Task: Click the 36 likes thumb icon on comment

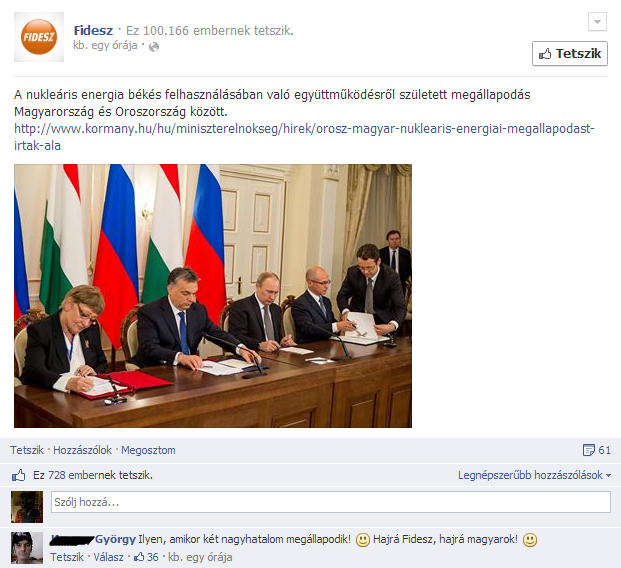Action: 139,557
